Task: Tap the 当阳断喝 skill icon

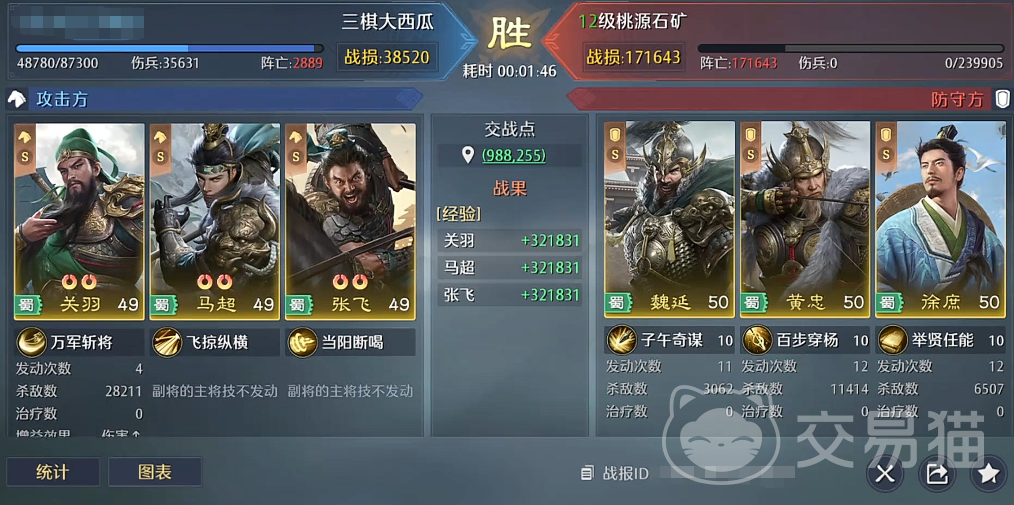Action: coord(303,342)
